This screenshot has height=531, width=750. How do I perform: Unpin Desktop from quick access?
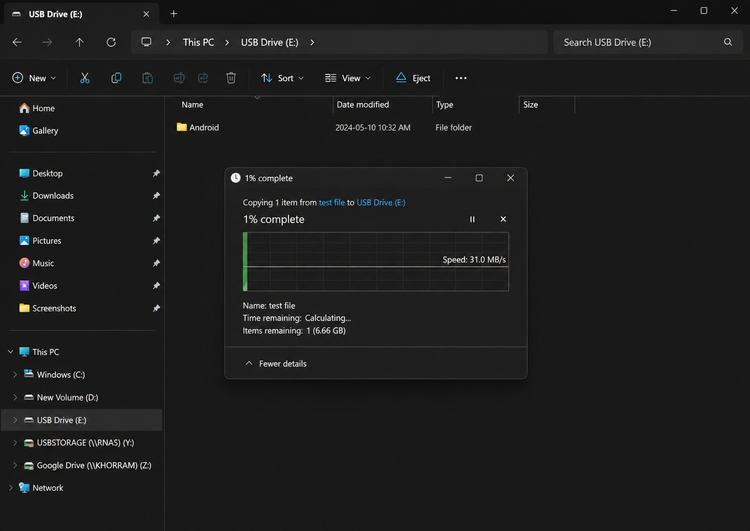tap(156, 173)
